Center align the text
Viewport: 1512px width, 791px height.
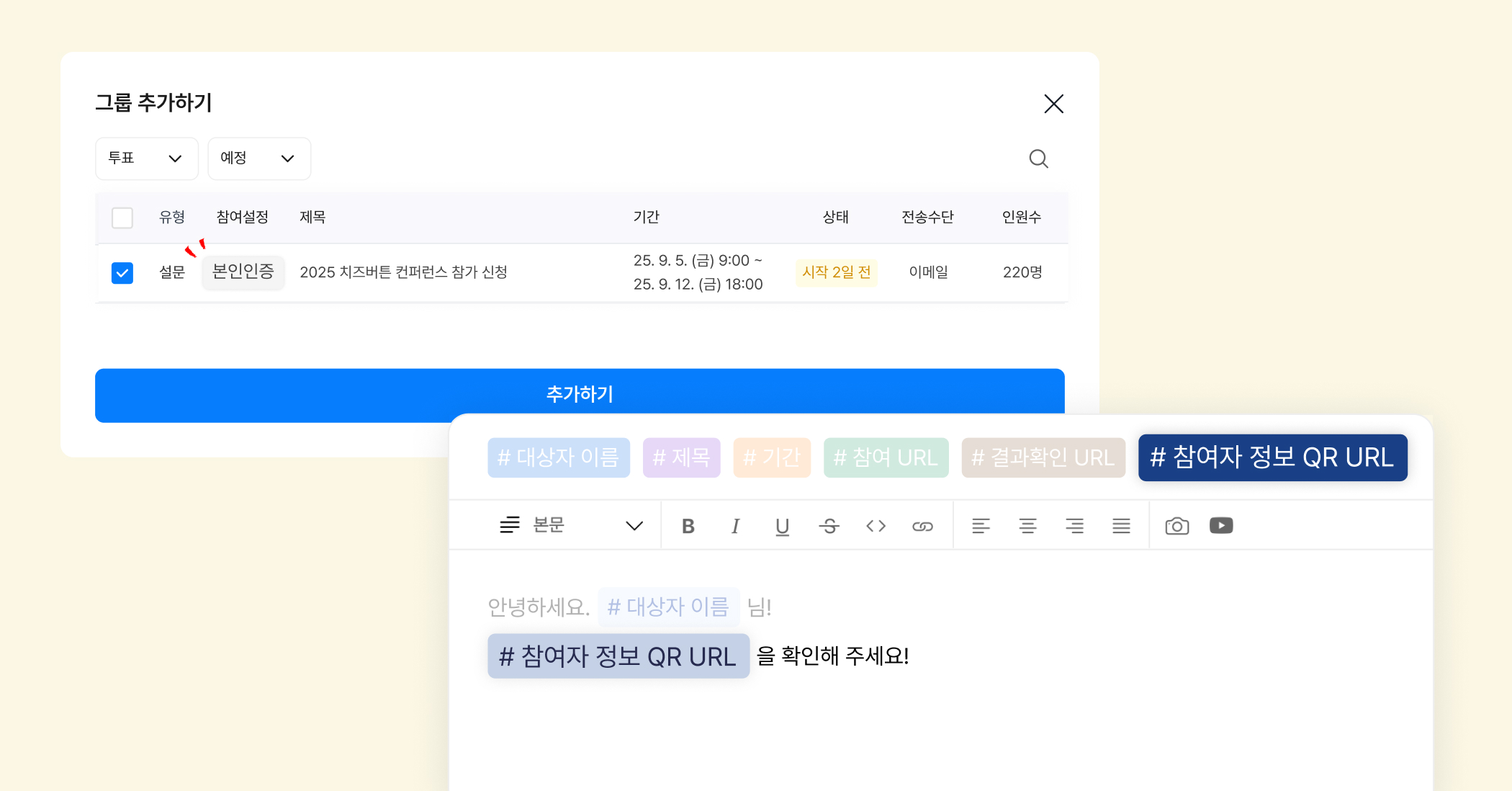coord(1027,527)
